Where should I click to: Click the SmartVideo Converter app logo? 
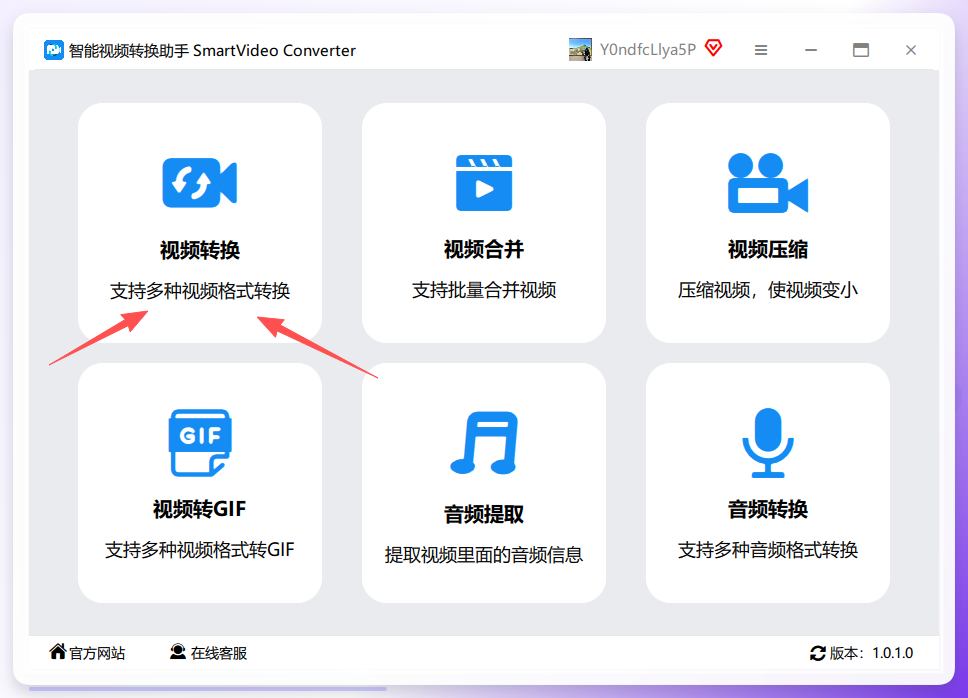click(x=54, y=50)
